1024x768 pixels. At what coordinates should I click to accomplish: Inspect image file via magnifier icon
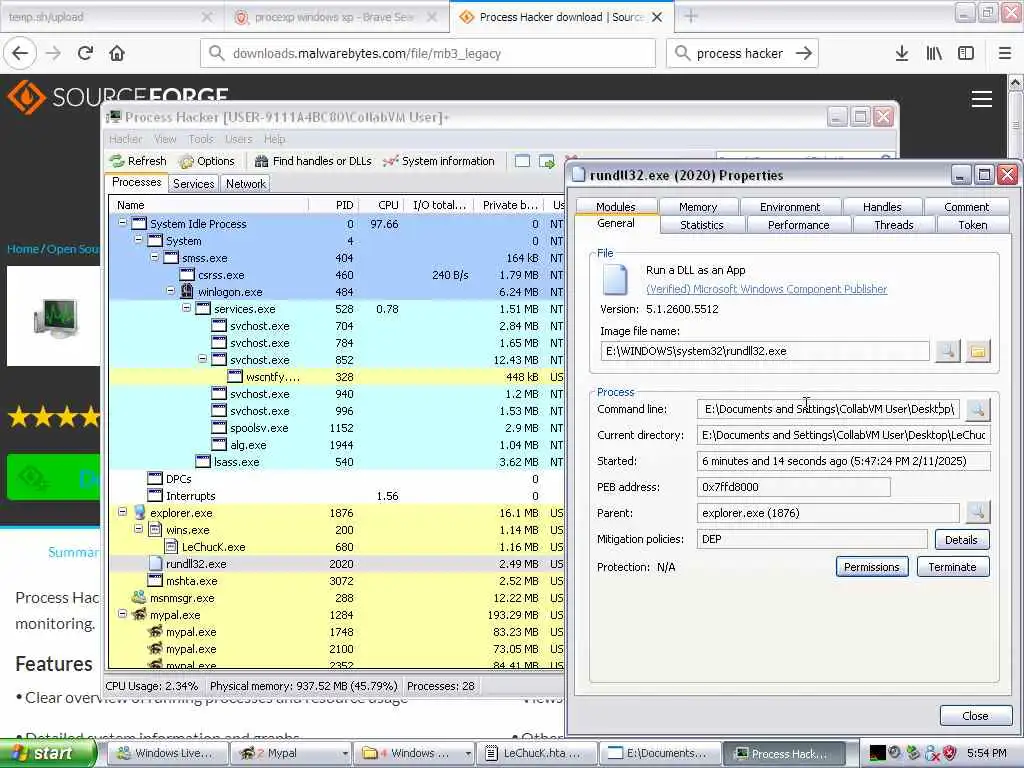948,351
